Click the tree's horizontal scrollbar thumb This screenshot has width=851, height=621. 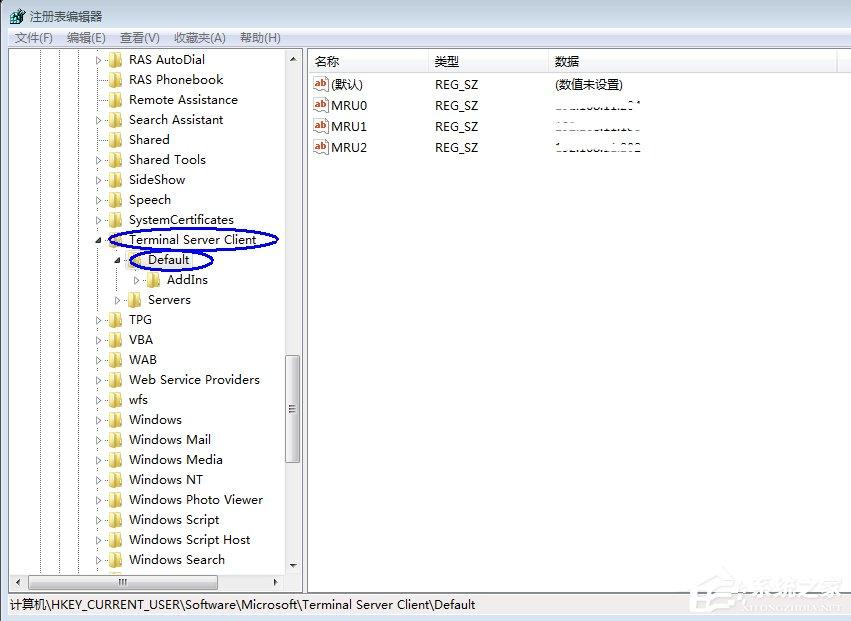tap(123, 582)
